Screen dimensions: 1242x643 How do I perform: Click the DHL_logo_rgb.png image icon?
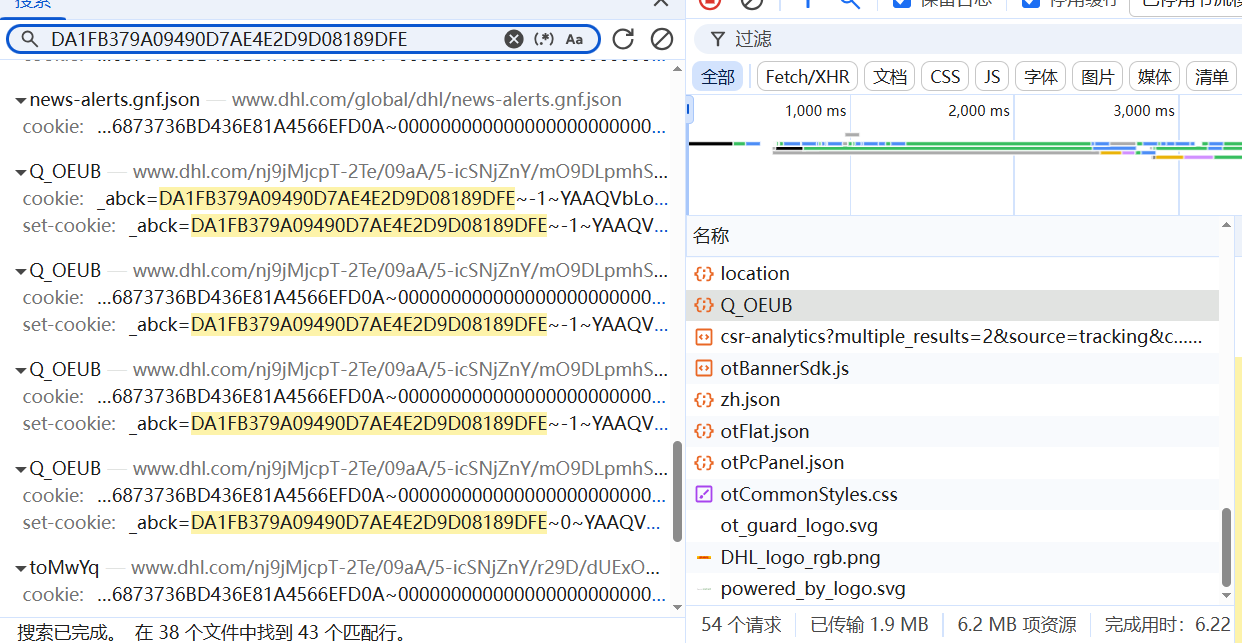click(704, 558)
